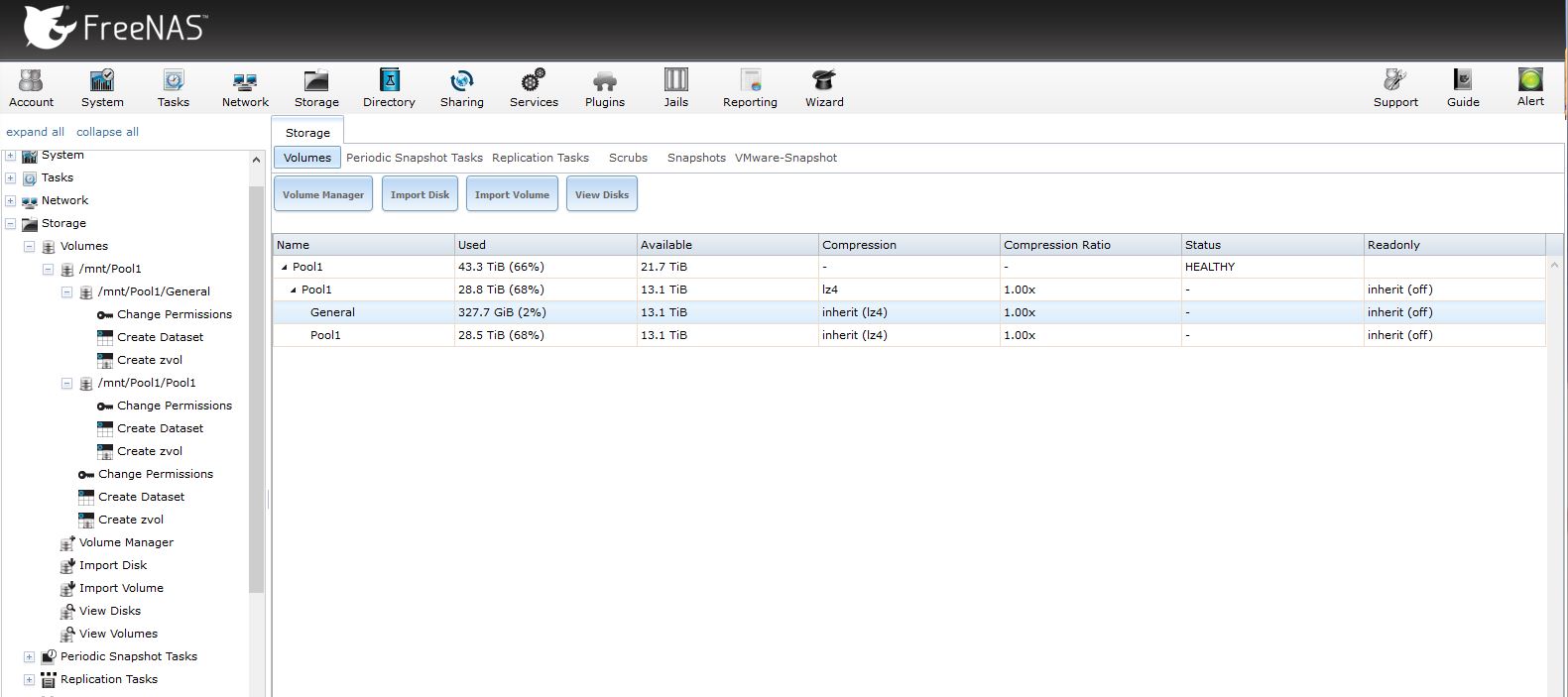Screen dimensions: 1568x697
Task: Switch to the Scrubs subtab
Action: (628, 158)
